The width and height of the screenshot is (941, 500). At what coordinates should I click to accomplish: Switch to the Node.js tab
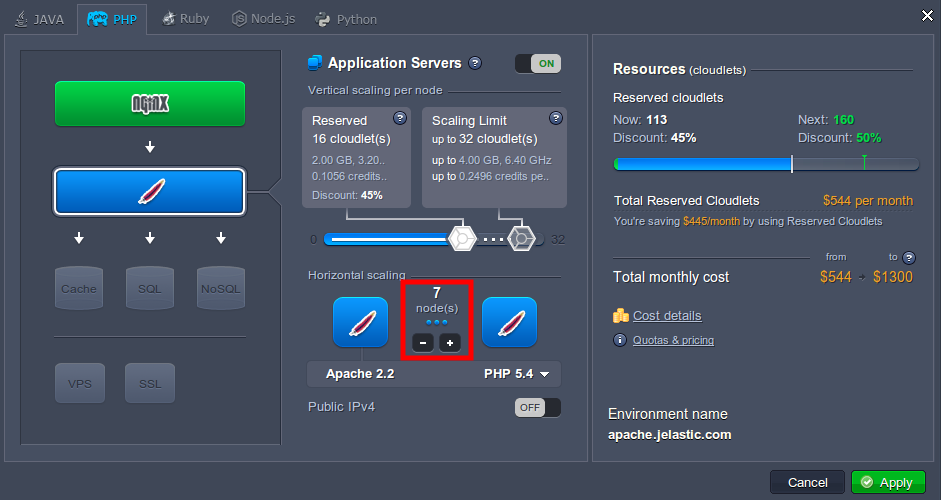[x=263, y=19]
